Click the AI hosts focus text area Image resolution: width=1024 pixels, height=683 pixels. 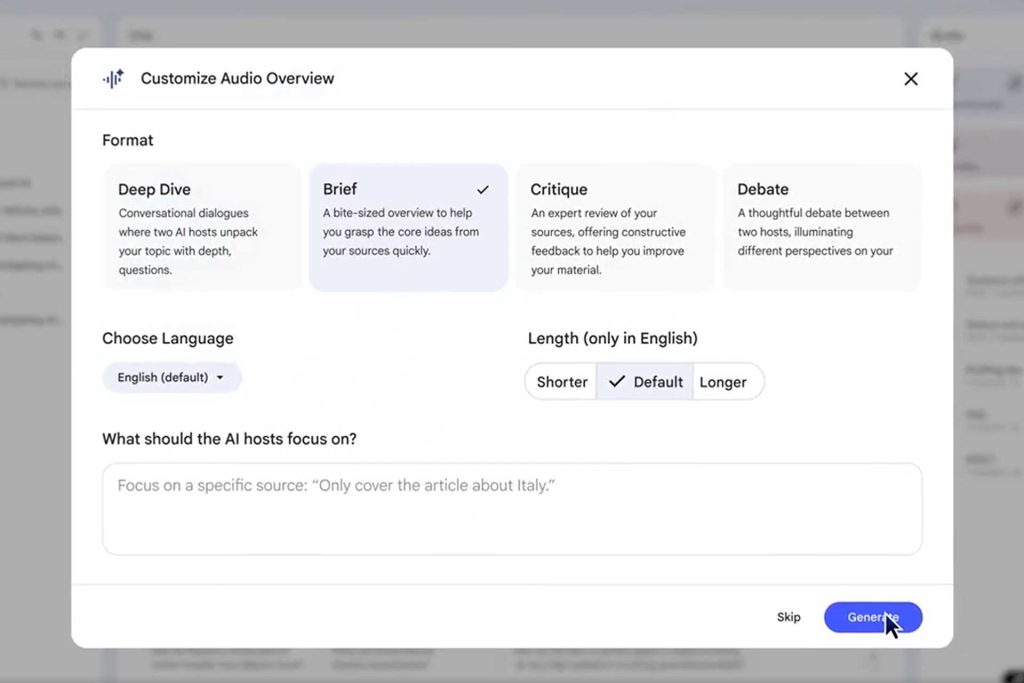(512, 506)
